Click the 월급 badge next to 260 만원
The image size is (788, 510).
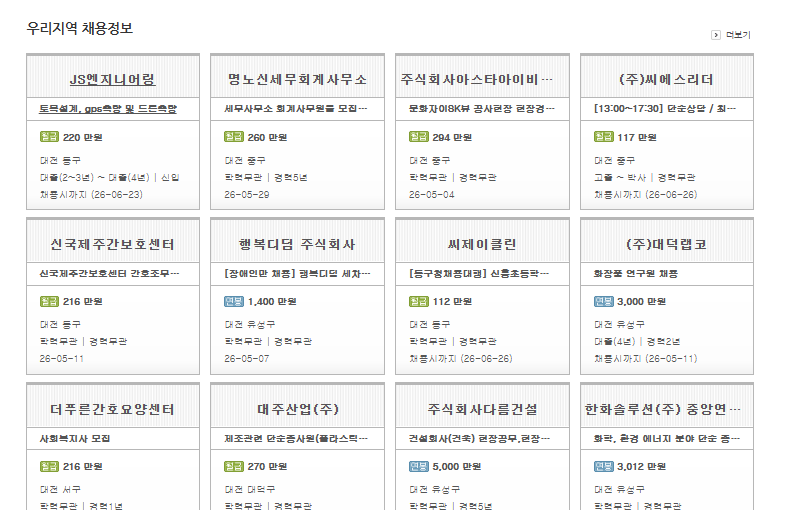(x=234, y=137)
